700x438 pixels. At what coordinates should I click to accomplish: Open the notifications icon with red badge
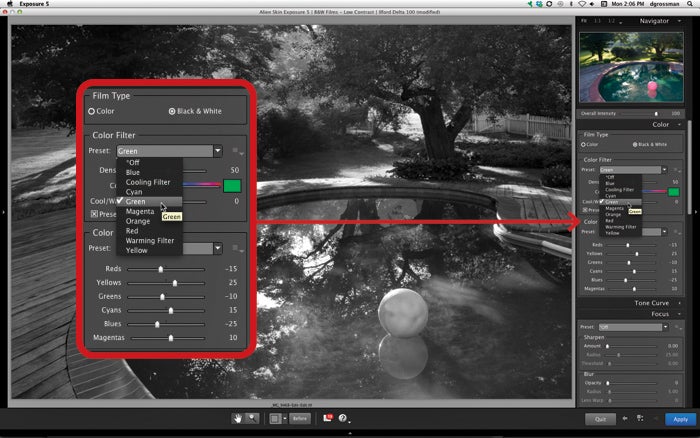tap(328, 418)
